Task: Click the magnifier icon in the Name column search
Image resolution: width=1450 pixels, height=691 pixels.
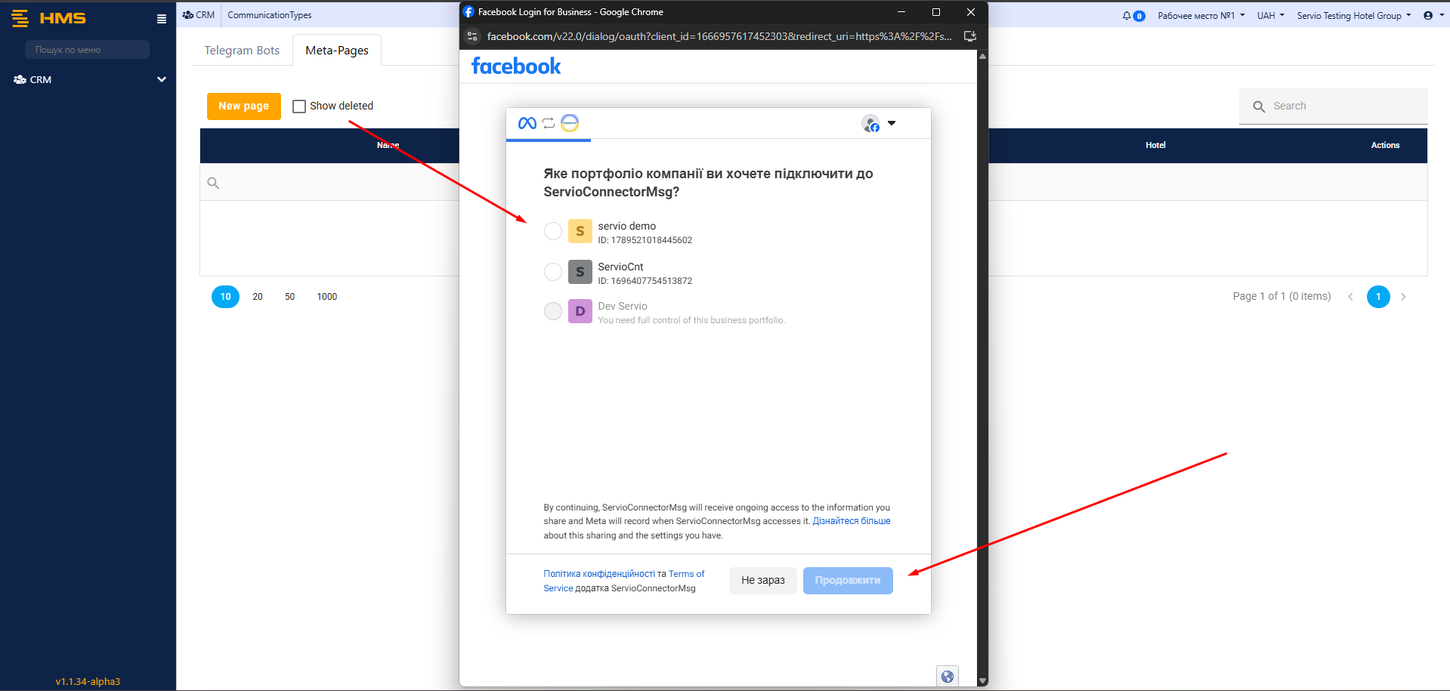Action: click(213, 183)
